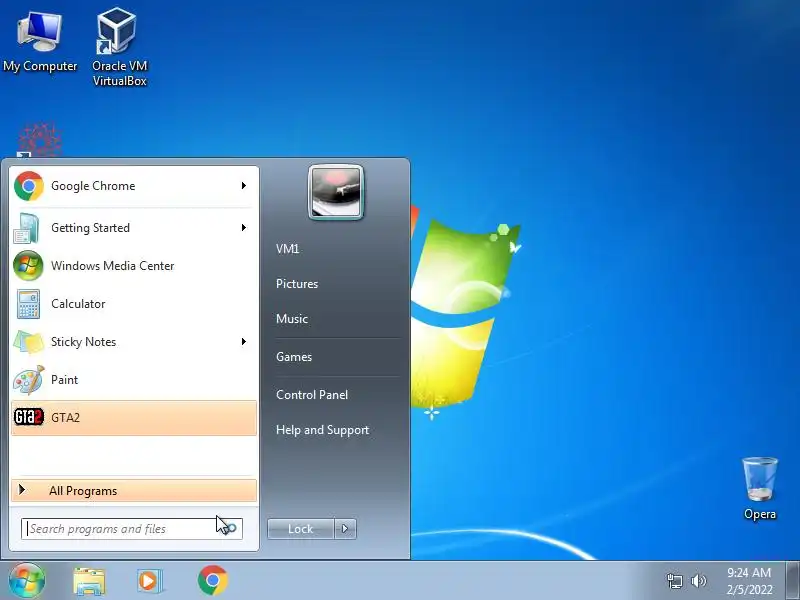Open shutdown options arrow beside Lock
Screen dimensions: 800x600
pyautogui.click(x=345, y=529)
